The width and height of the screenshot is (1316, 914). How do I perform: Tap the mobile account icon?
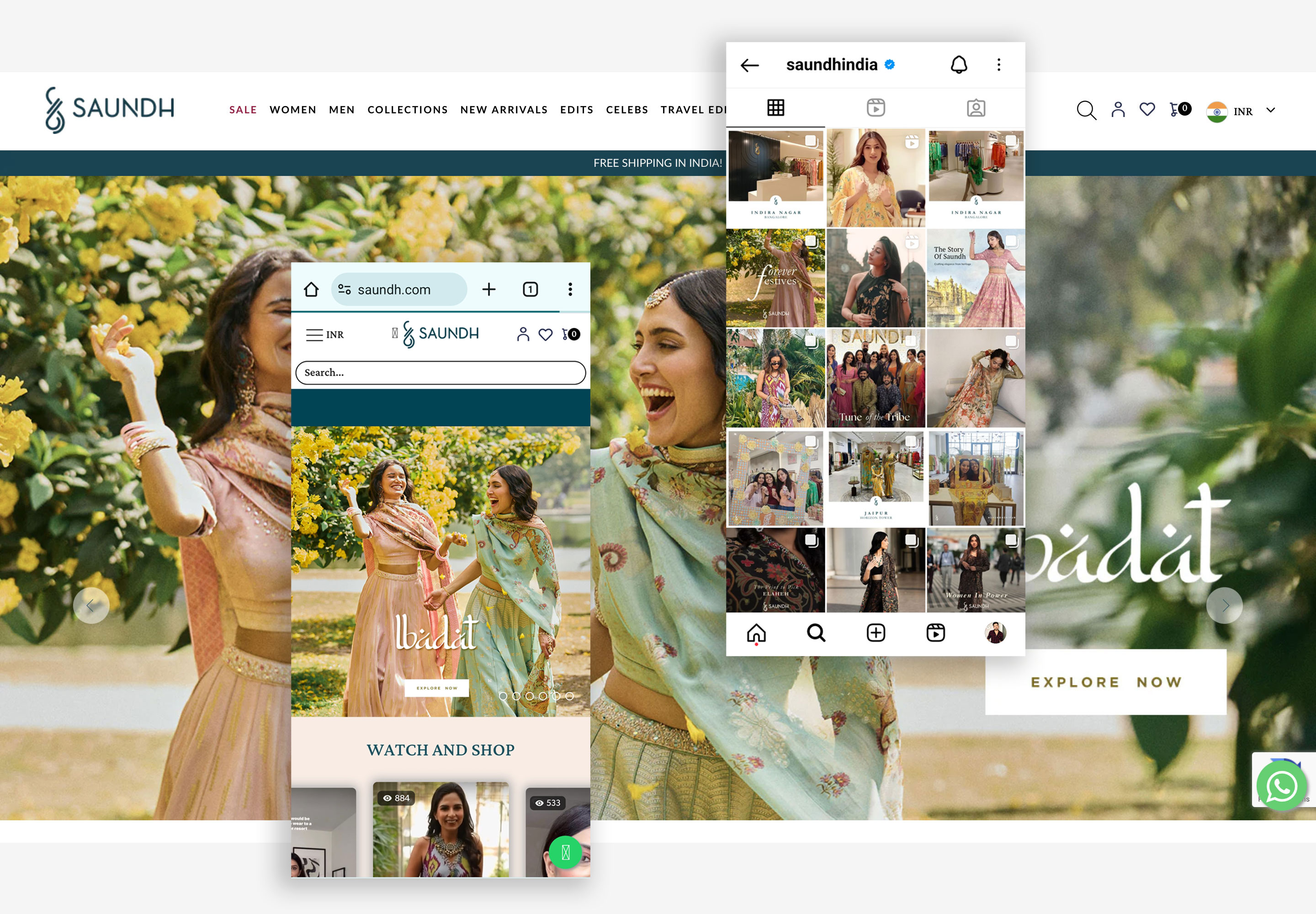pyautogui.click(x=523, y=335)
